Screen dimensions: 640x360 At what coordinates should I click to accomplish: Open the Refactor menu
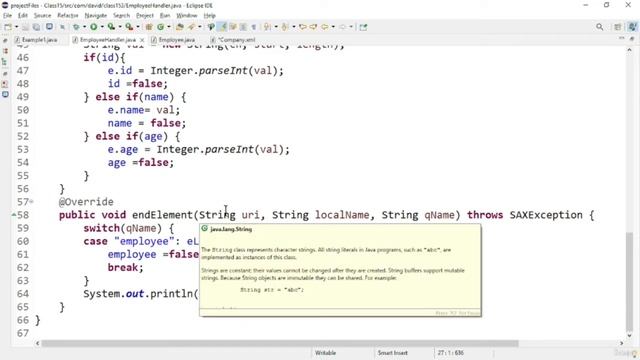click(x=68, y=16)
